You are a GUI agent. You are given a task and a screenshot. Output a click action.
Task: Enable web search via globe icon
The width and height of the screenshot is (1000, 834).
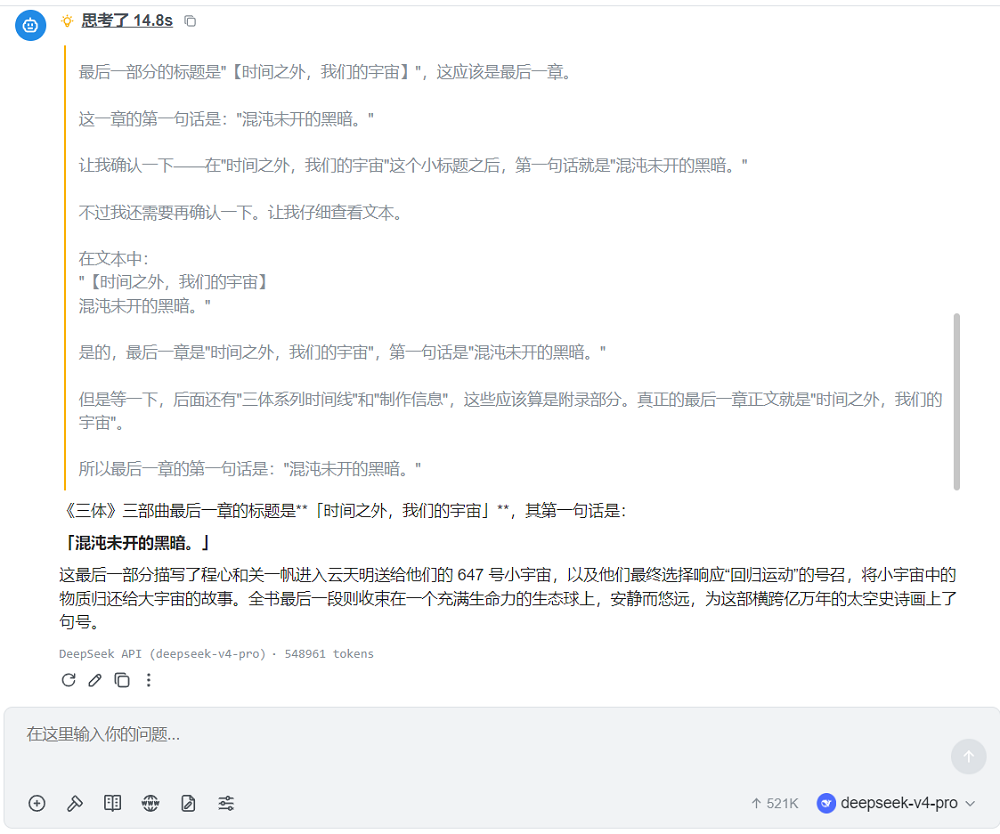pos(150,803)
